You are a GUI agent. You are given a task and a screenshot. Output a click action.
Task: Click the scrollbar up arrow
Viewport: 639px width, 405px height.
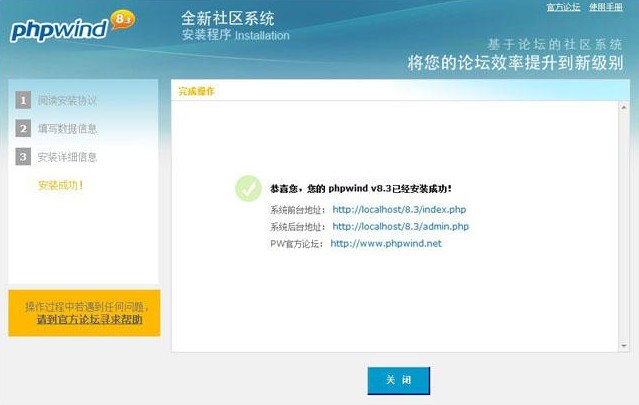624,108
